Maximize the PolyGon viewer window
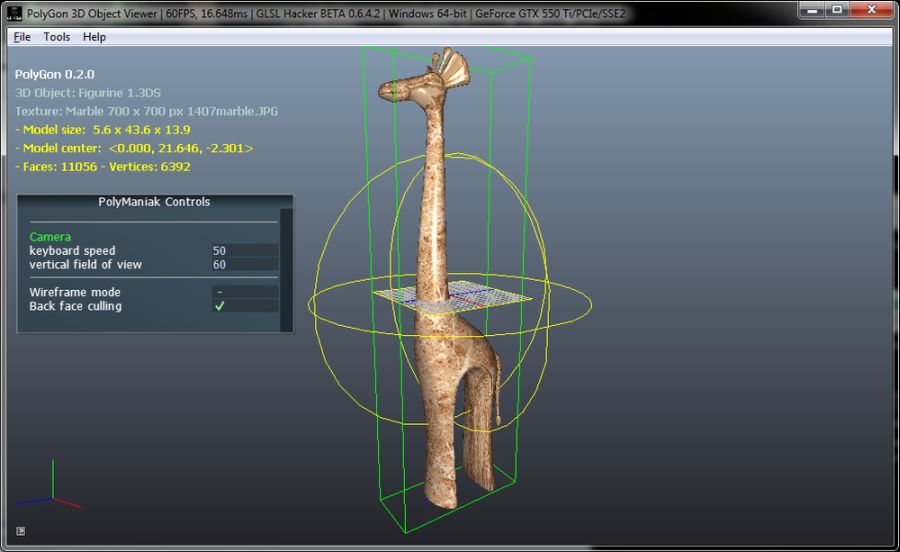The image size is (900, 552). [x=838, y=10]
